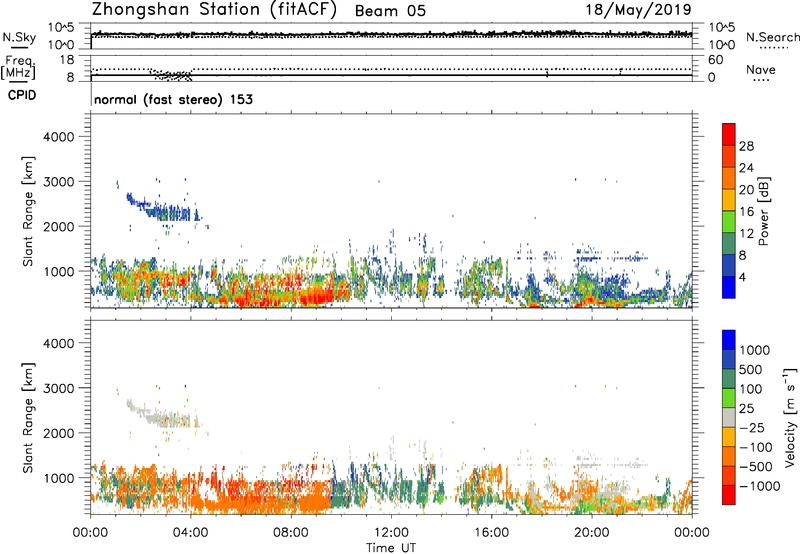Click the 'N.Sky' axis label

[x=19, y=37]
